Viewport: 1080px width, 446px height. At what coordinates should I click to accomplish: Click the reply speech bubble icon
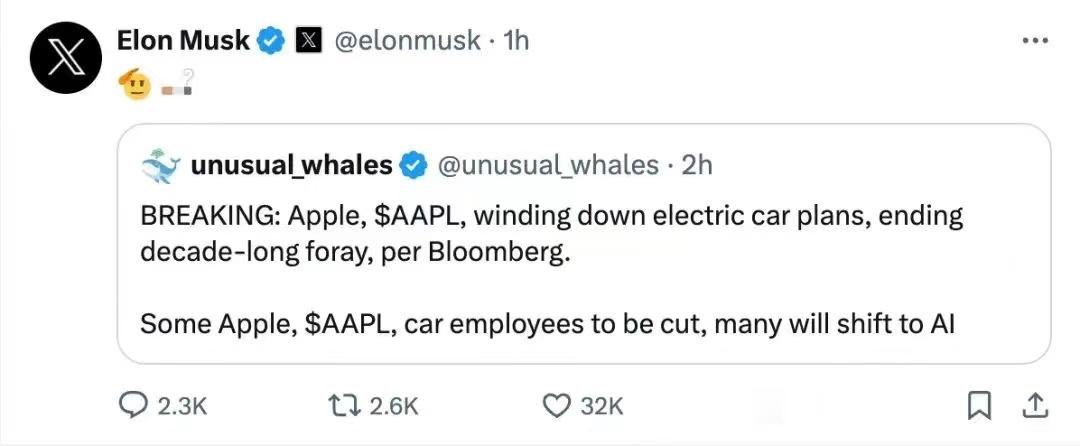pyautogui.click(x=135, y=405)
